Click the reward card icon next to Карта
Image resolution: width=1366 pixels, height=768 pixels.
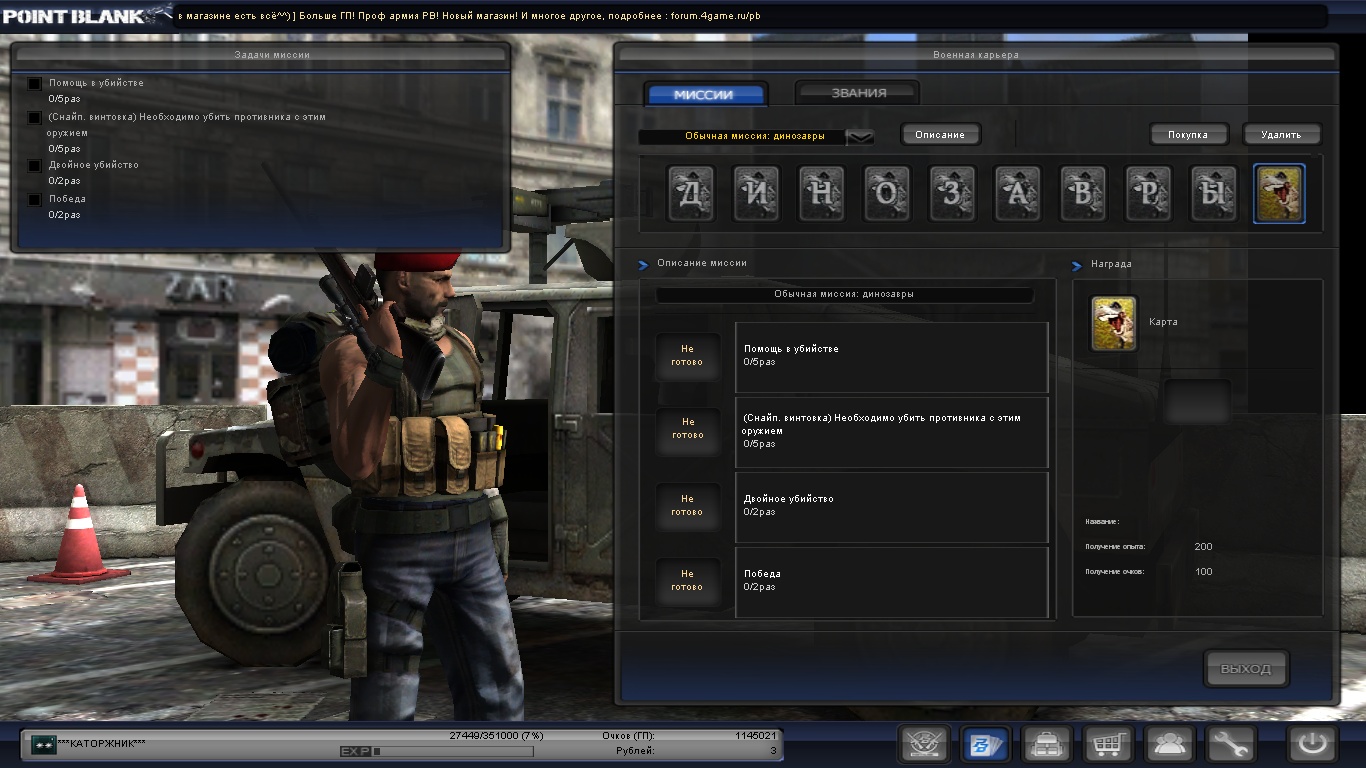(1114, 323)
